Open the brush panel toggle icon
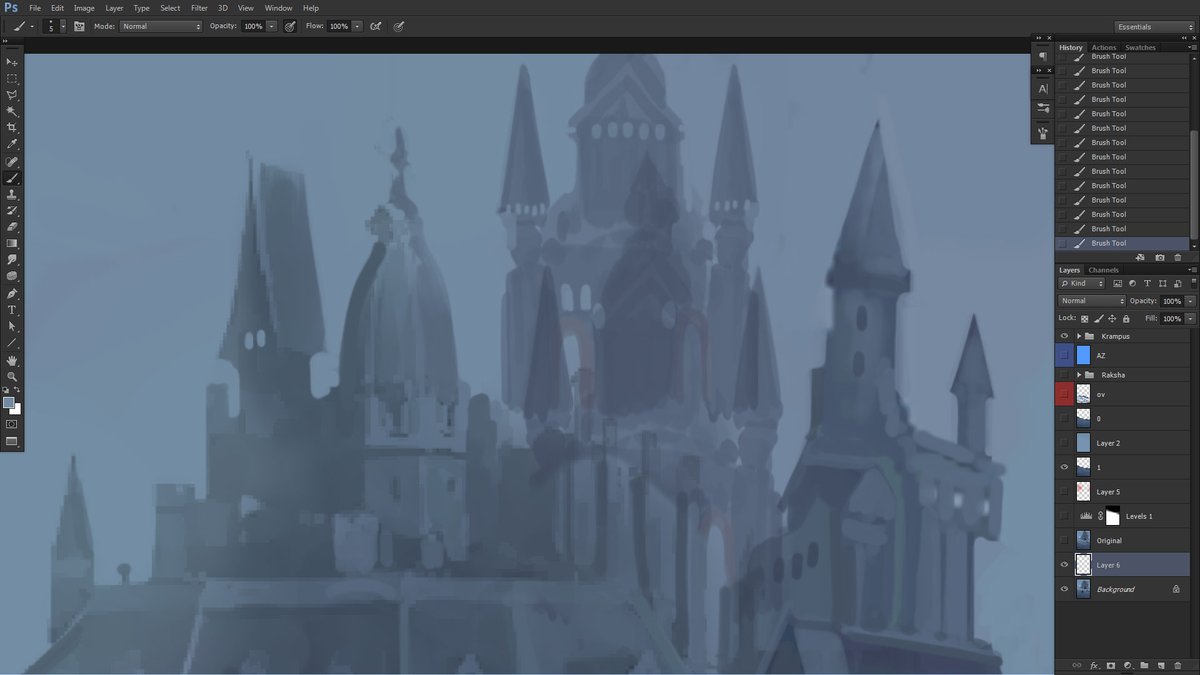 coord(79,26)
